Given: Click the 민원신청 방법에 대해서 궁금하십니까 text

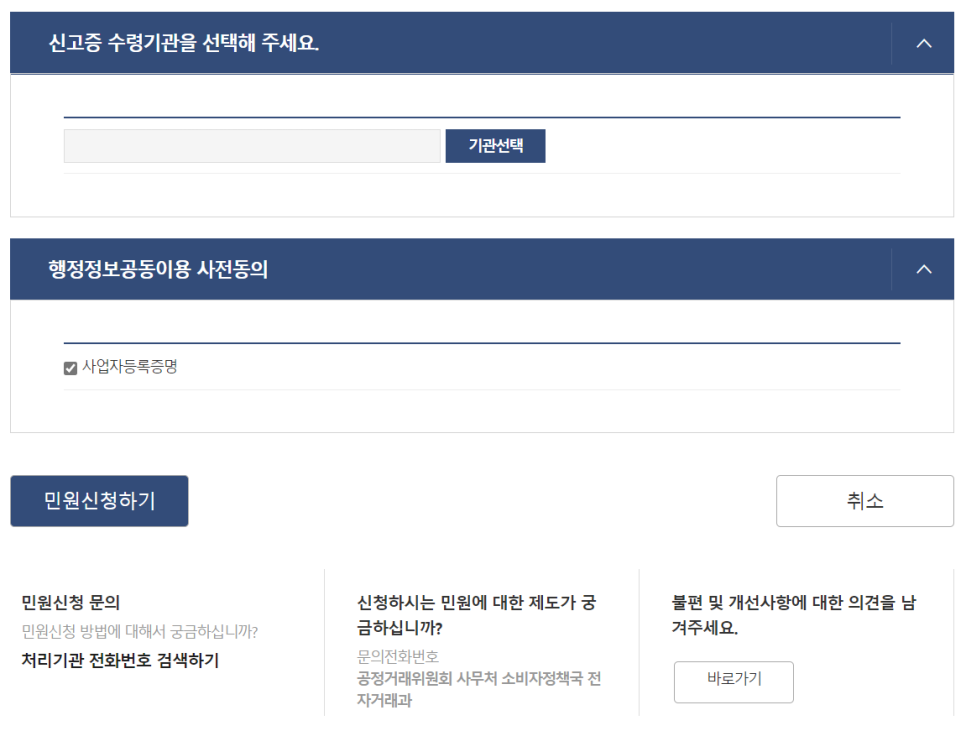Looking at the screenshot, I should point(140,631).
